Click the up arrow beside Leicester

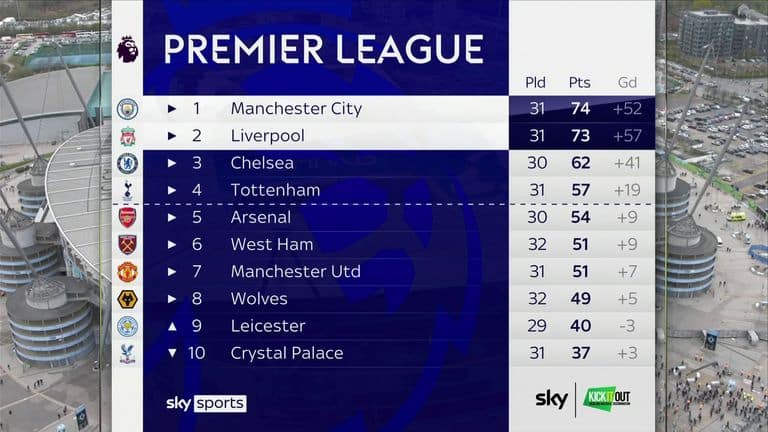(x=172, y=326)
